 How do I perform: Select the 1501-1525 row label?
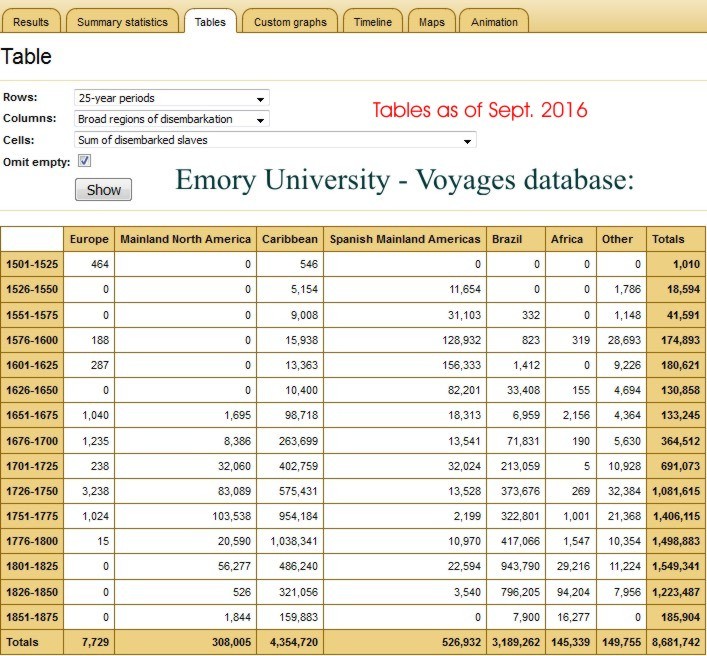point(33,264)
